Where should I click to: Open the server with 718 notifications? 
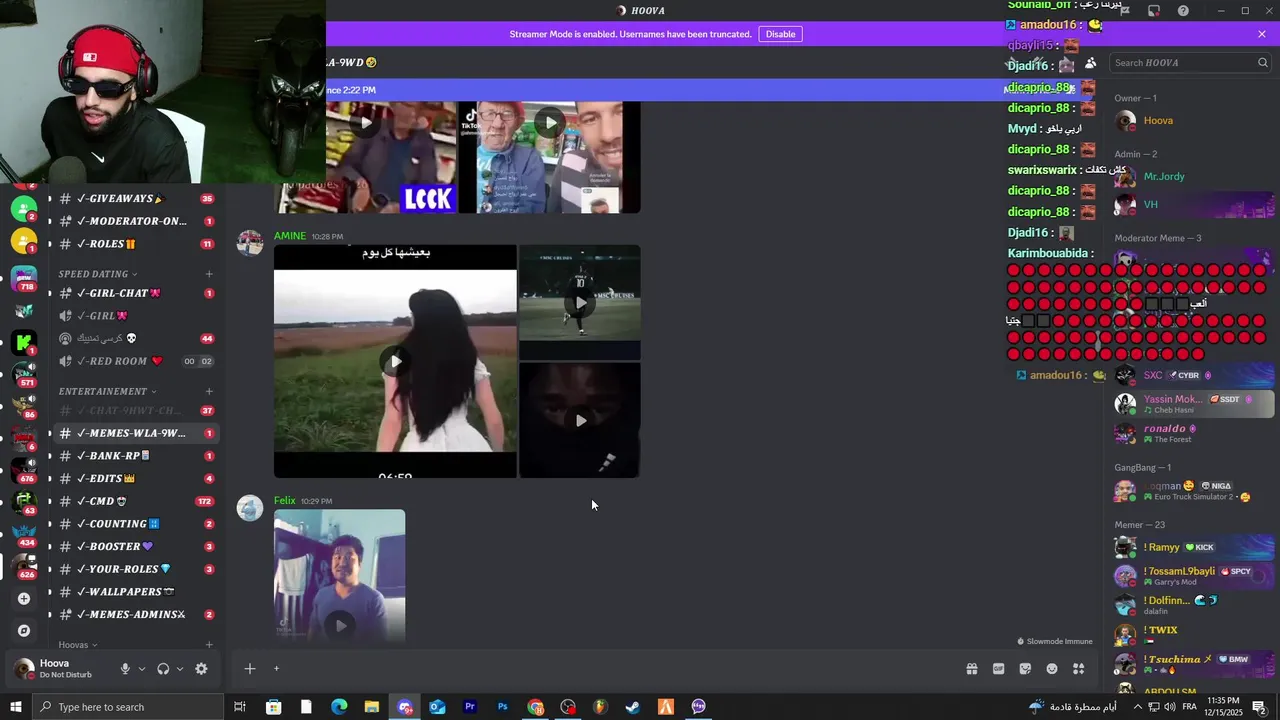click(24, 277)
